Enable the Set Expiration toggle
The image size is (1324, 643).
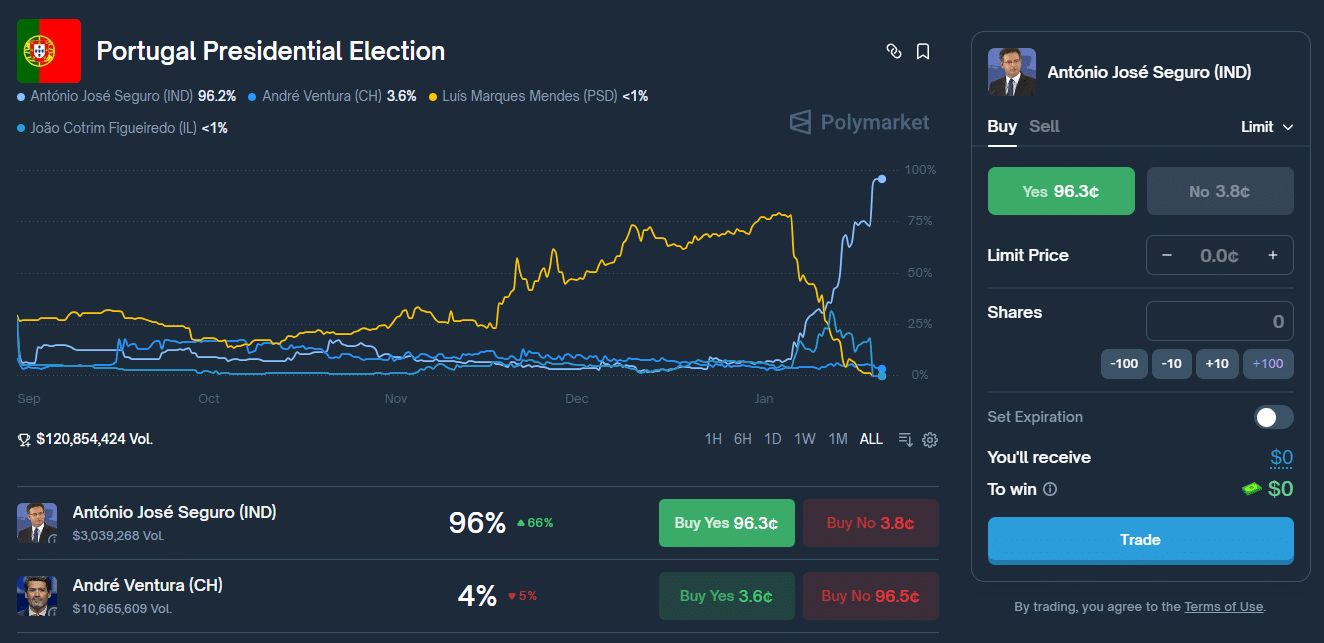point(1274,417)
